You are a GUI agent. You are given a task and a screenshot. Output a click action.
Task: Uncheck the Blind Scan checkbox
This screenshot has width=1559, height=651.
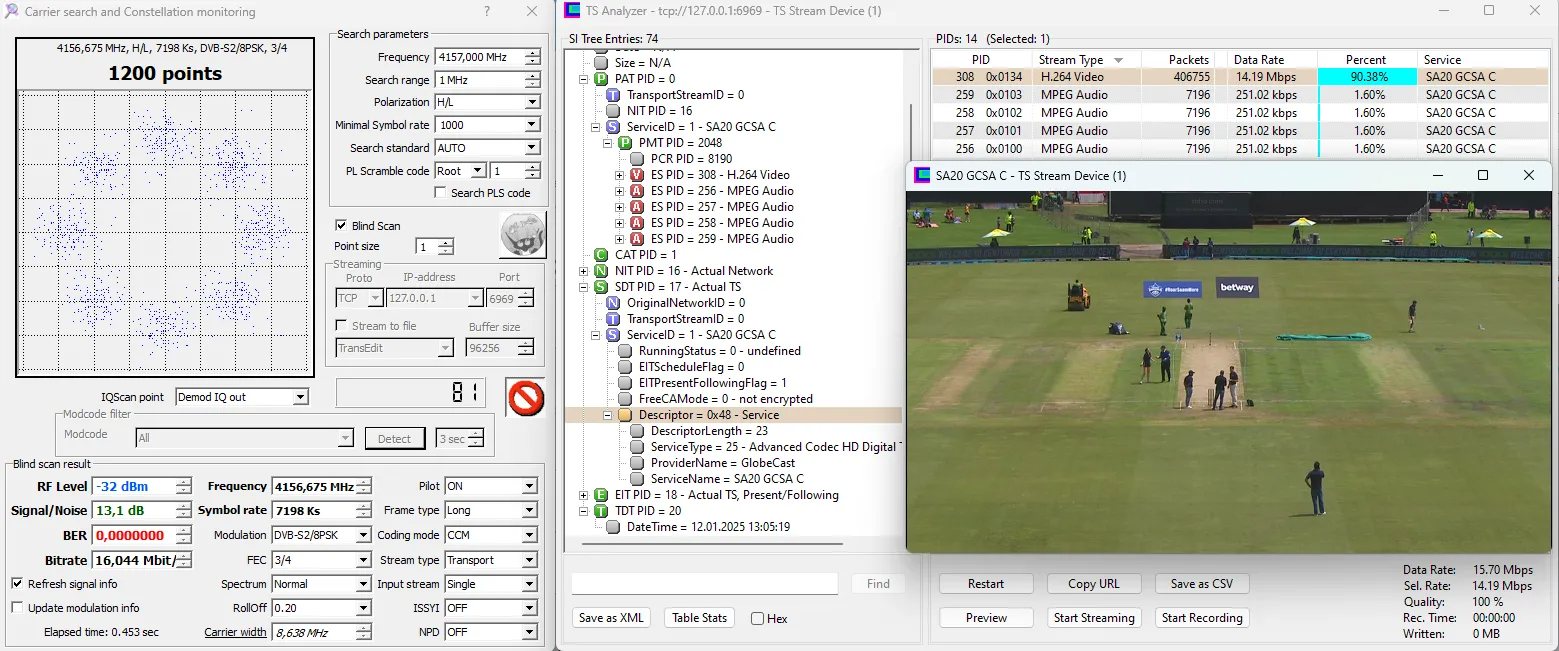click(x=341, y=226)
